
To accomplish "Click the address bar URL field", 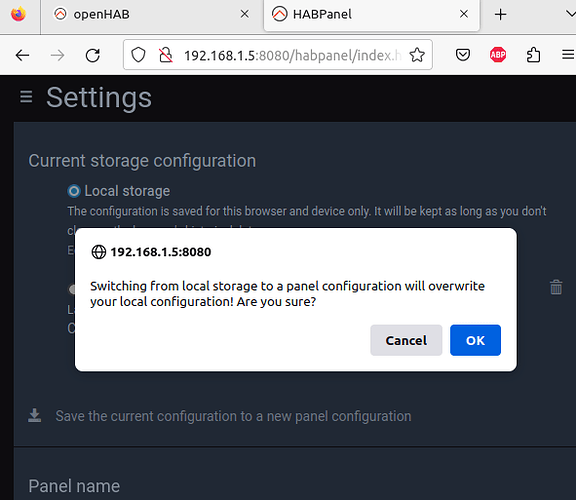I will tap(292, 55).
